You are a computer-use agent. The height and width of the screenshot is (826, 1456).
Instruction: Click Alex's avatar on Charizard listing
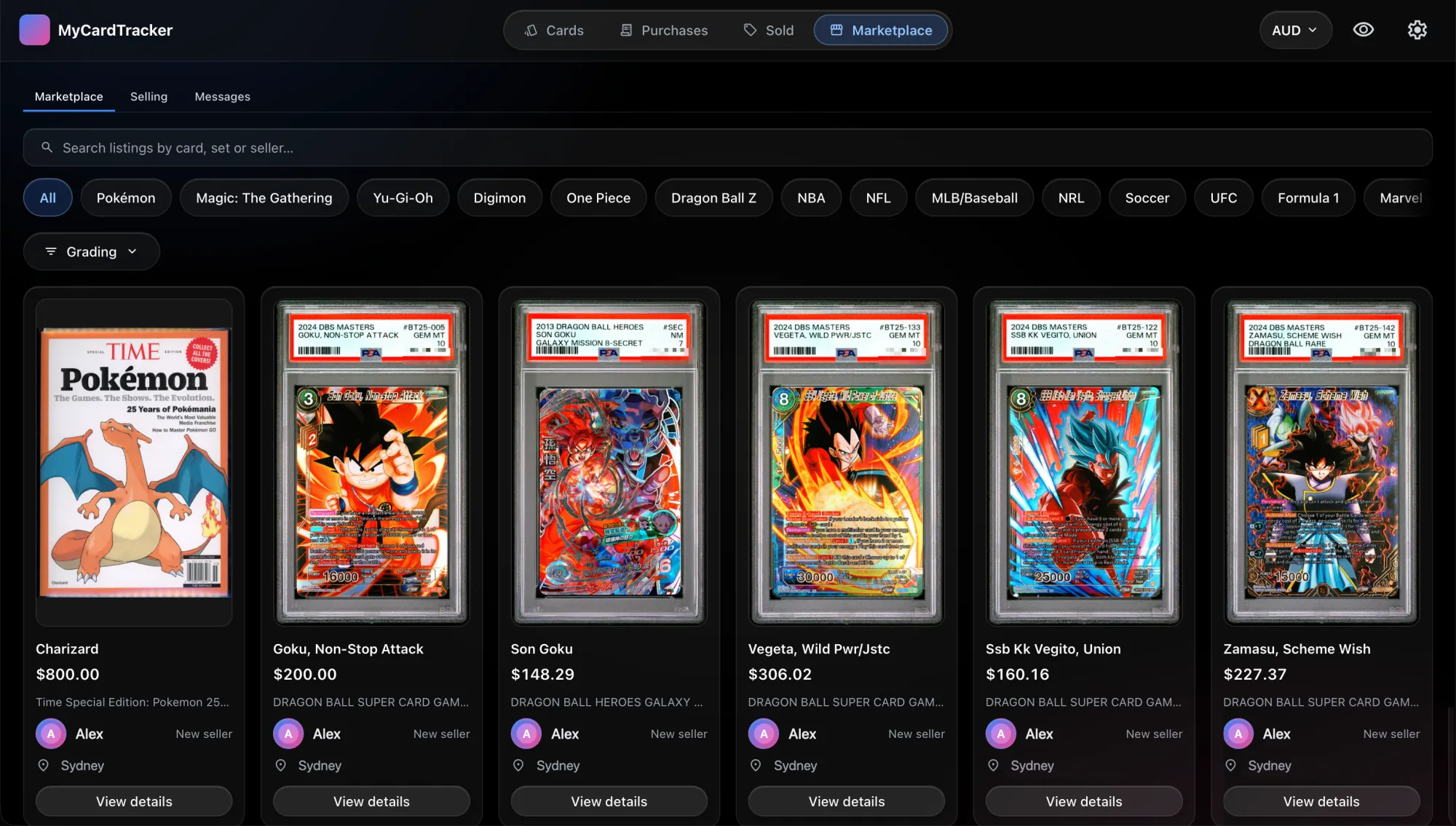[x=51, y=734]
